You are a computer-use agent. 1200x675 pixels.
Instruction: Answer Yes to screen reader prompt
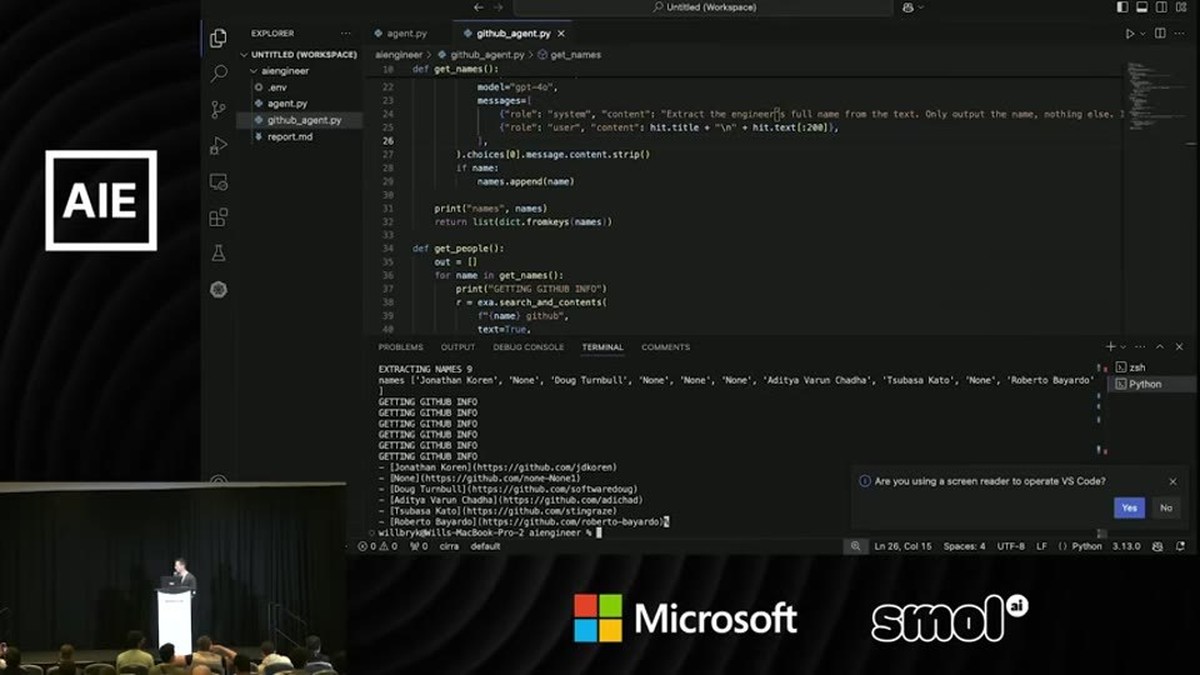click(1129, 508)
